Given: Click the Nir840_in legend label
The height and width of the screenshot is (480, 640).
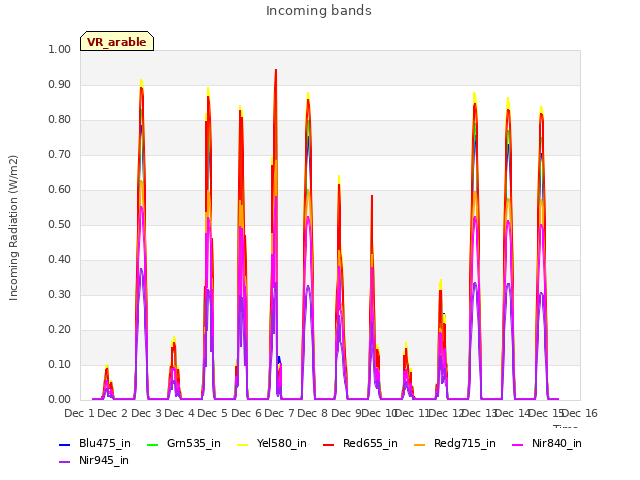Looking at the screenshot, I should coord(557,443).
